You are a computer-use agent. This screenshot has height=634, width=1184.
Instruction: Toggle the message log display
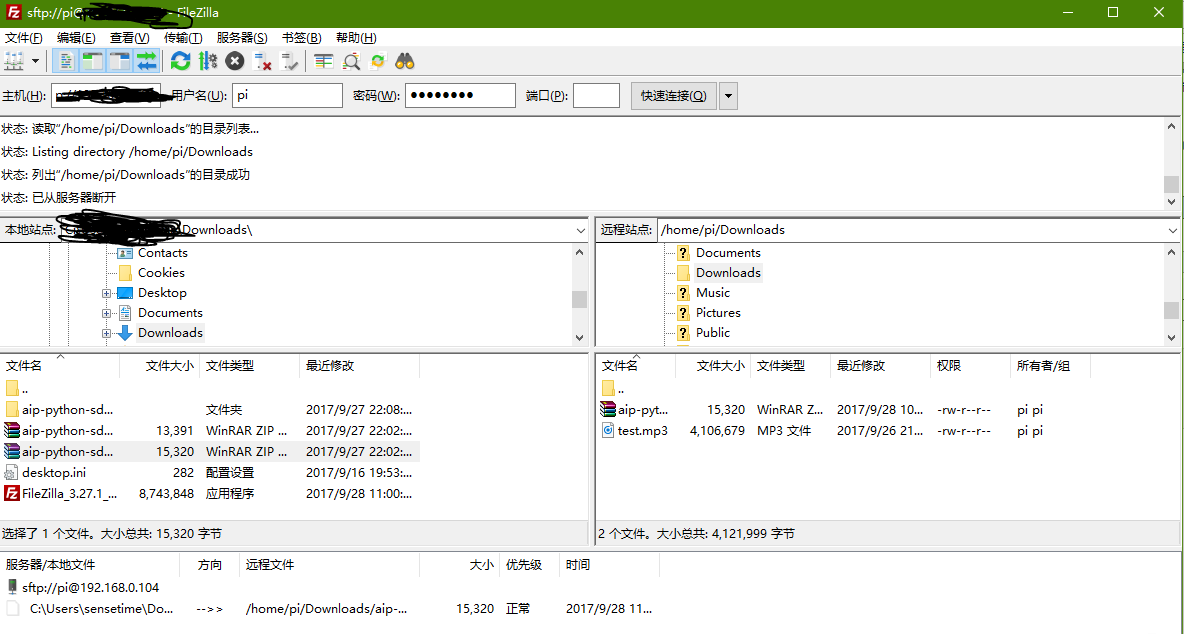coord(66,61)
